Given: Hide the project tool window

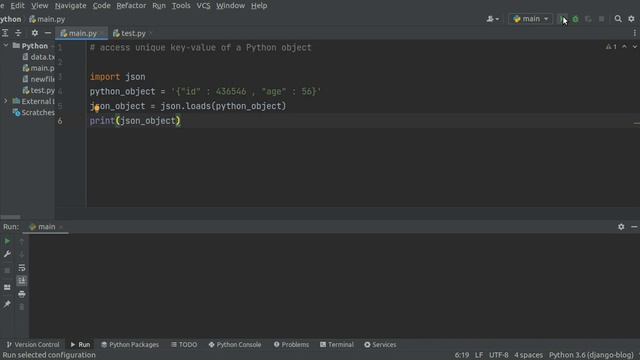Looking at the screenshot, I should tap(48, 33).
